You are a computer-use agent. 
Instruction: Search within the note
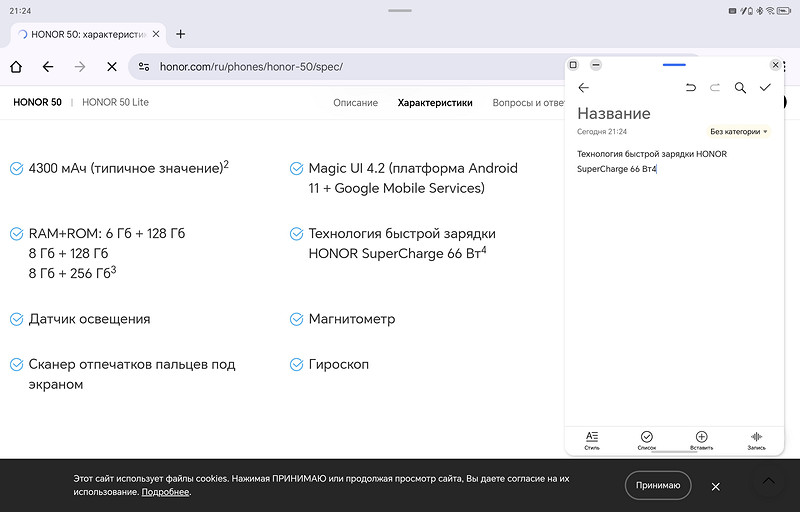click(x=740, y=88)
